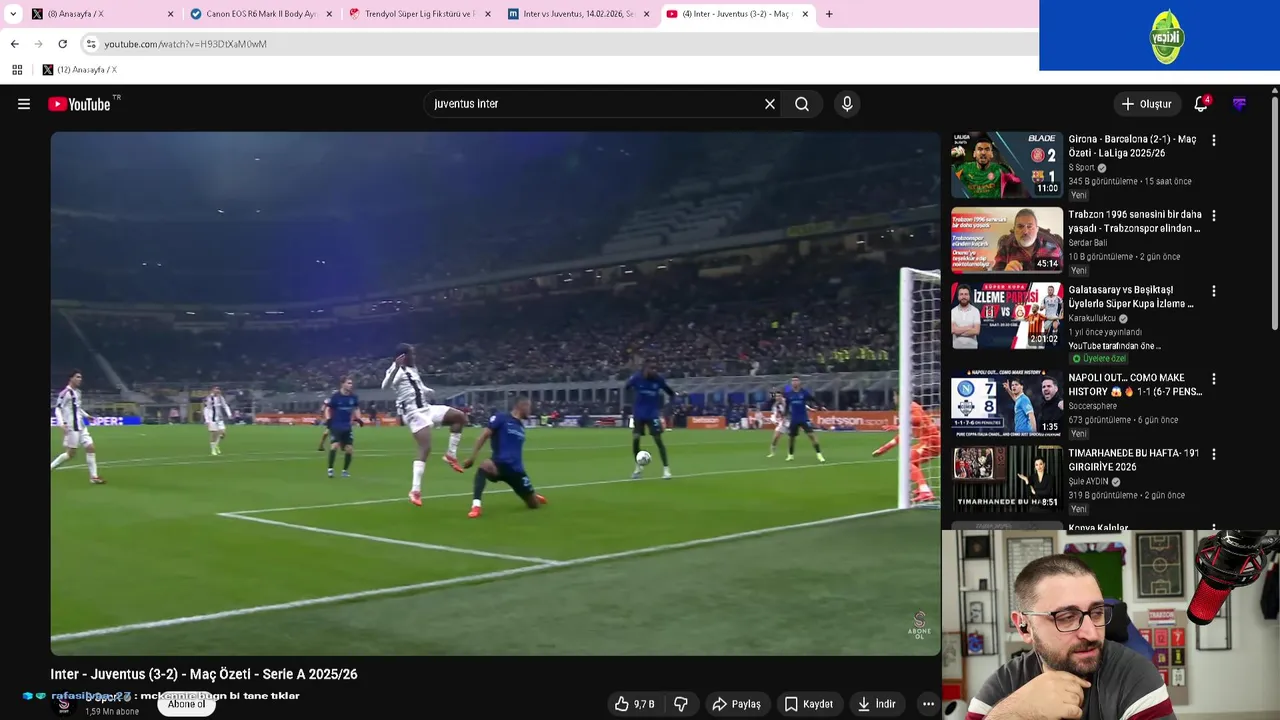Open options for Girona - Barcelona video
Screen dimensions: 1280x720
click(1214, 141)
